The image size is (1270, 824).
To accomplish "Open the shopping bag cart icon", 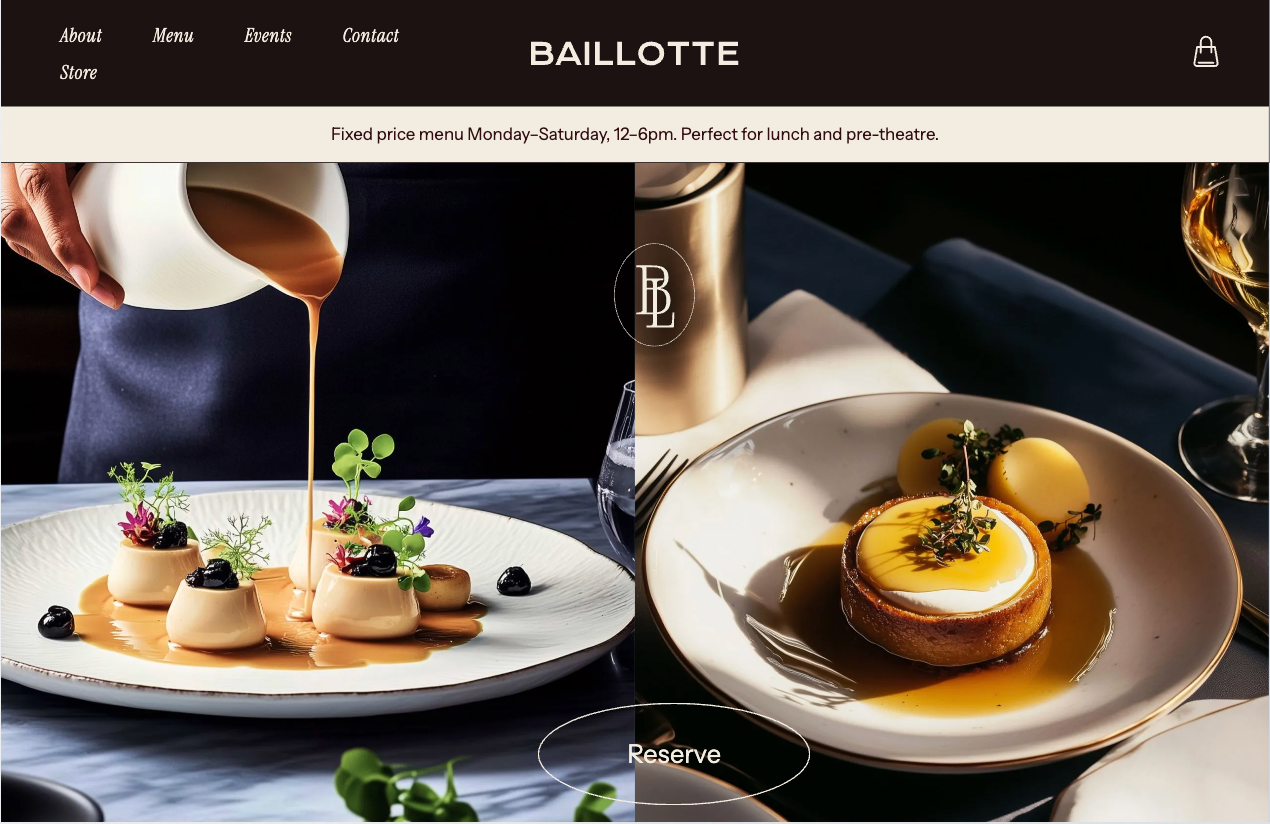I will [1206, 52].
